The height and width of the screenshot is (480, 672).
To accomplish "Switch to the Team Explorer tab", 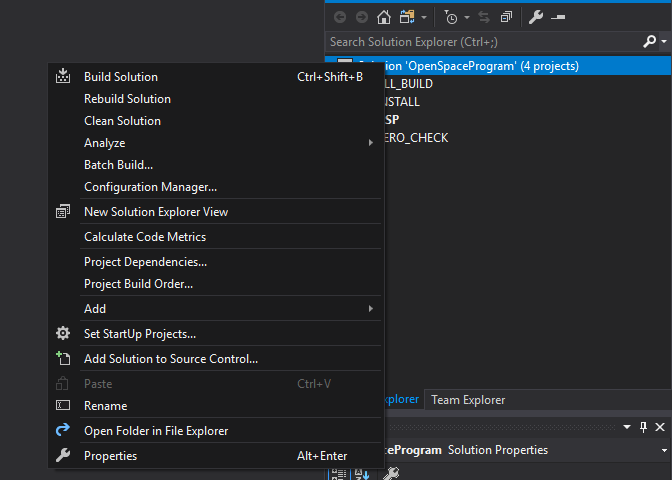I will tap(468, 400).
